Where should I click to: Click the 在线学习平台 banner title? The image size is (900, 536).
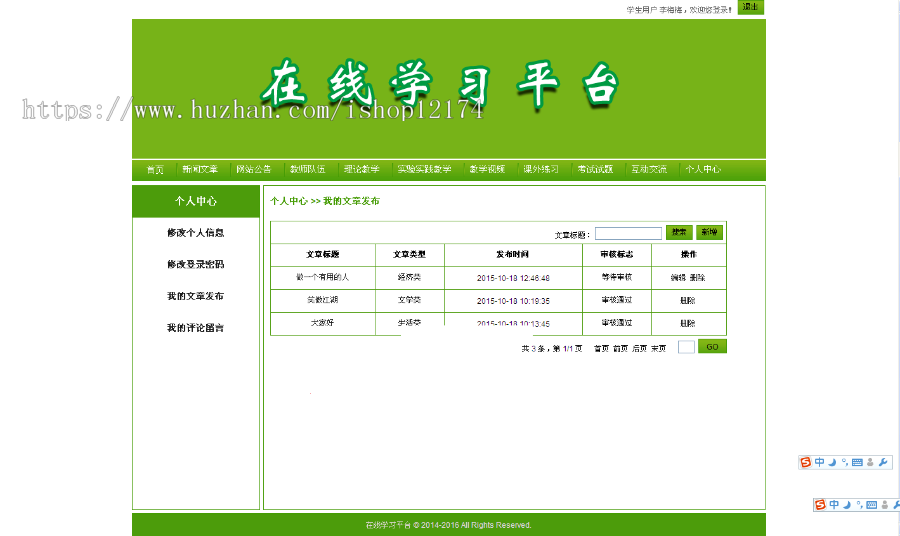click(x=440, y=84)
